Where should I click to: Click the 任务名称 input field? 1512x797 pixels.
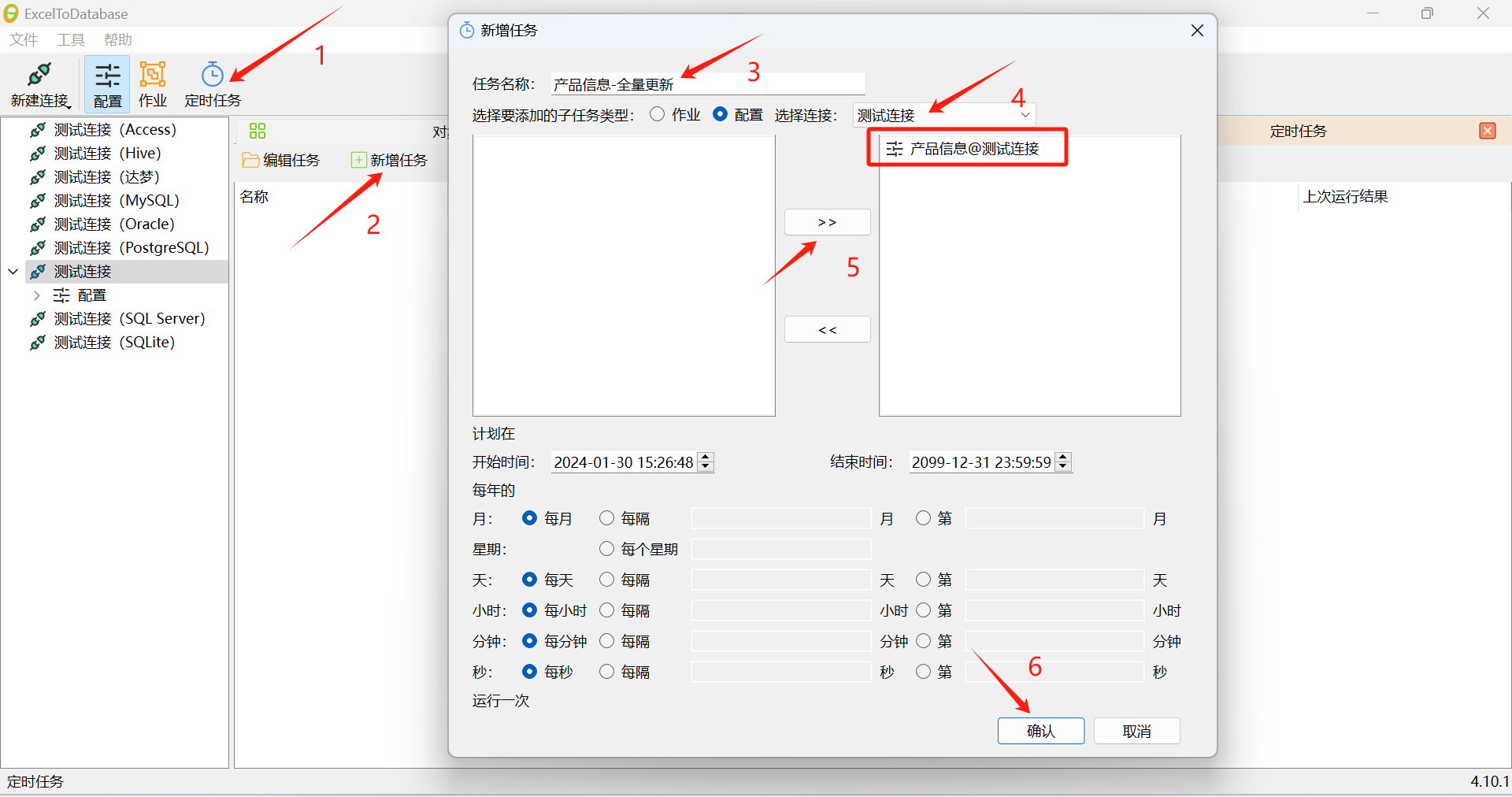point(707,83)
